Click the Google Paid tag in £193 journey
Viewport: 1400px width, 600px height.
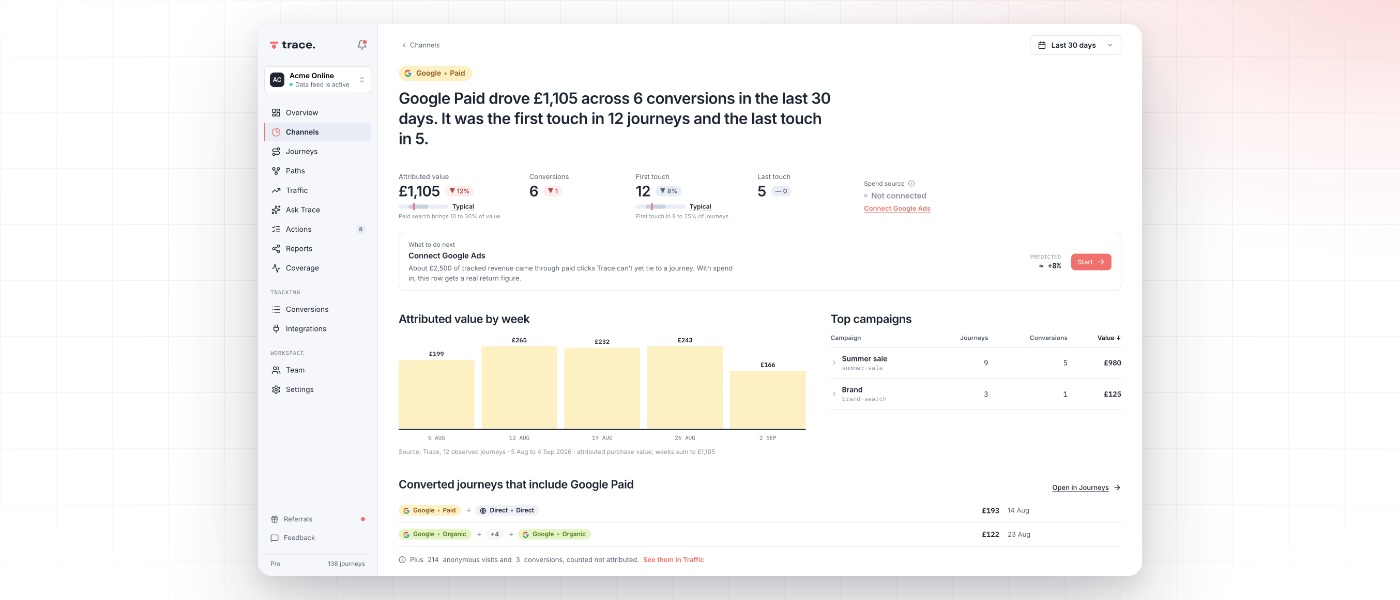click(431, 510)
